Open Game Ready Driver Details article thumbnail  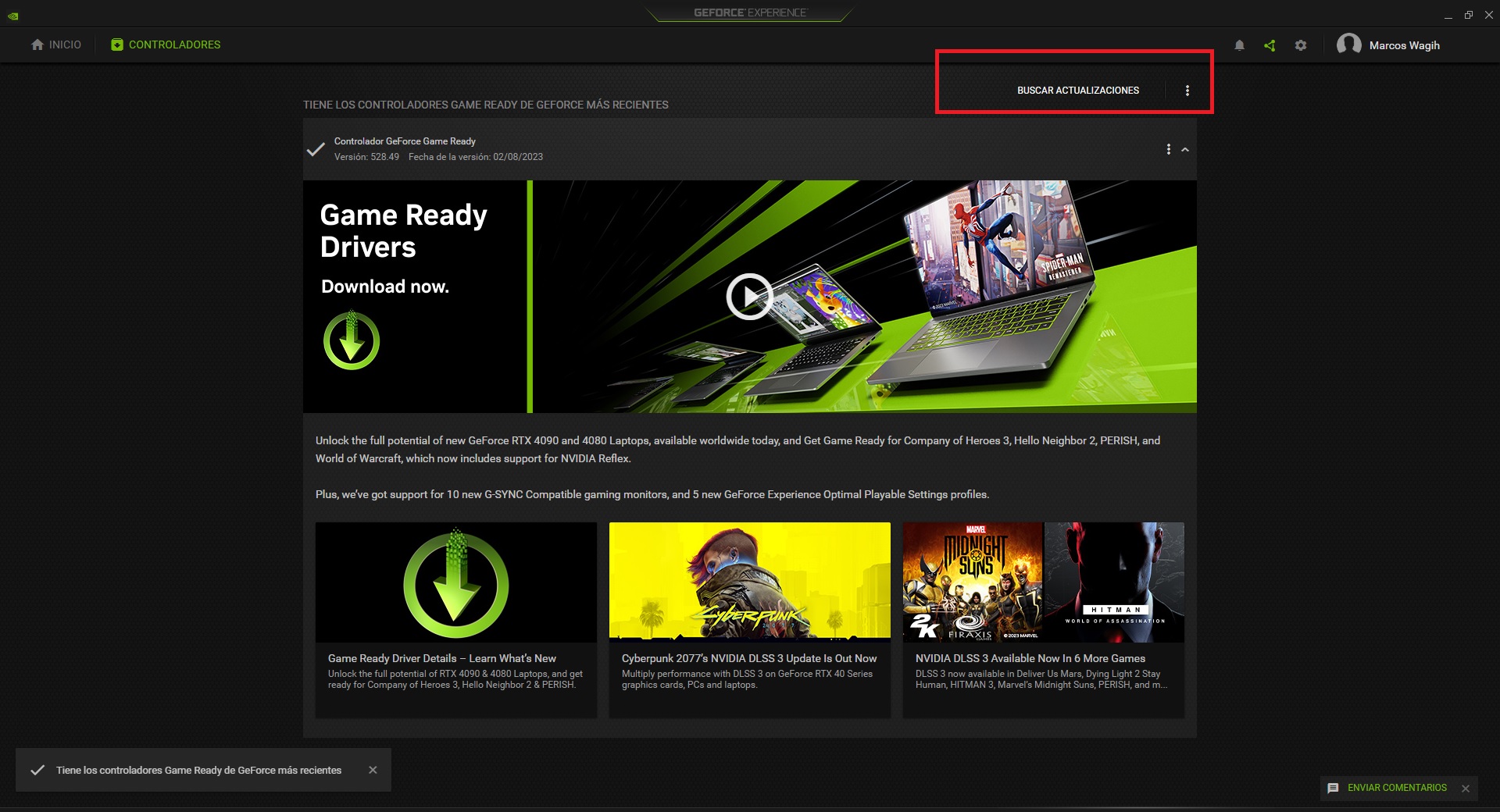[x=456, y=582]
